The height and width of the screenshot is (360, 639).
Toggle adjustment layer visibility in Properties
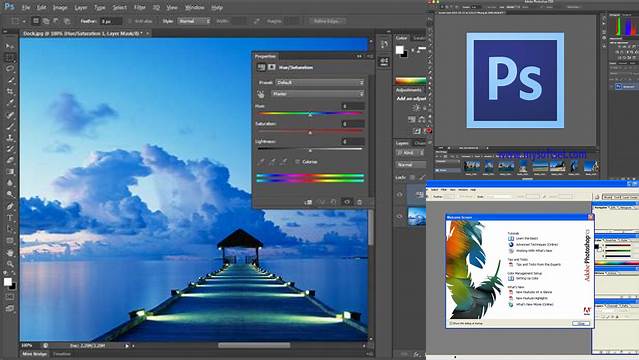coord(347,202)
